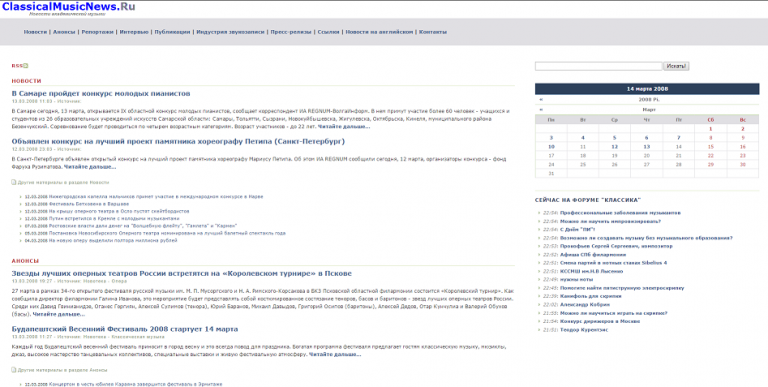Open the Ссылки menu item
Viewport: 768px width, 387px height.
click(328, 32)
